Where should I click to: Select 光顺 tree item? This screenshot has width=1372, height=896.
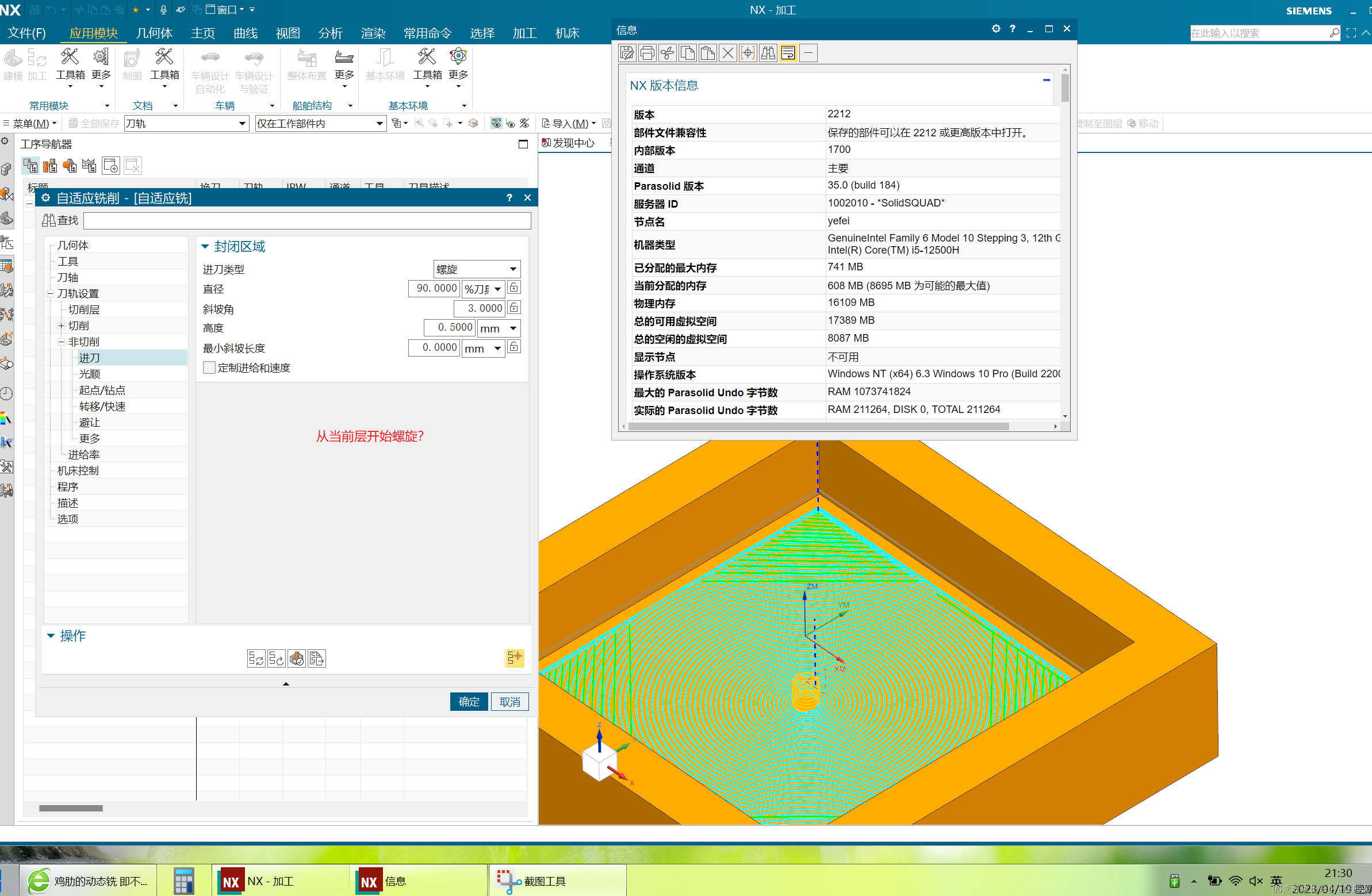pos(89,374)
